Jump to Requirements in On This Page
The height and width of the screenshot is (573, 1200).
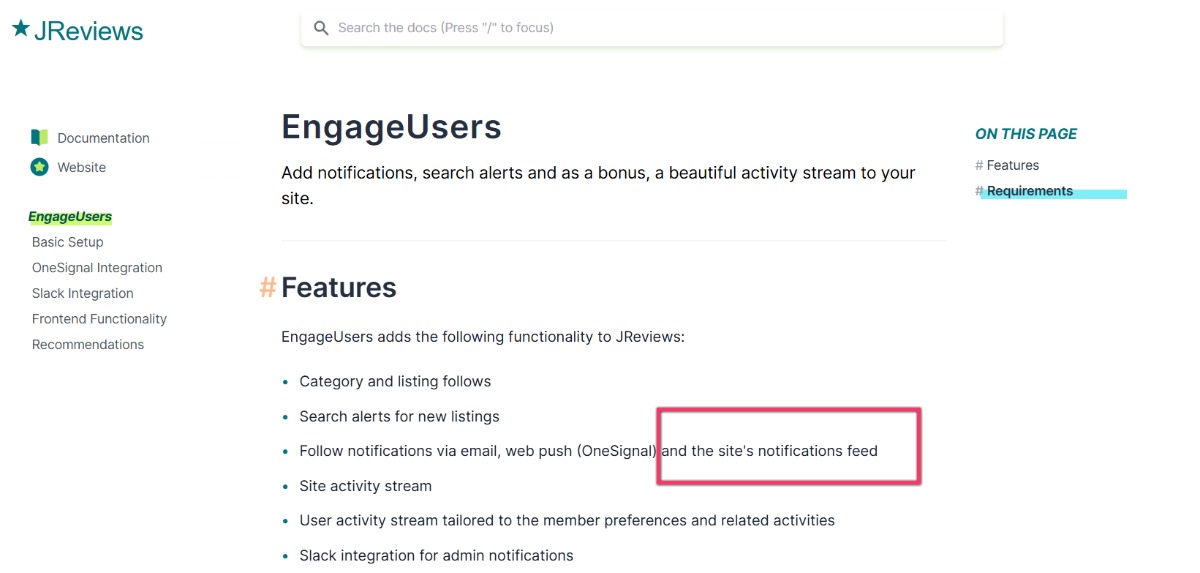point(1030,191)
